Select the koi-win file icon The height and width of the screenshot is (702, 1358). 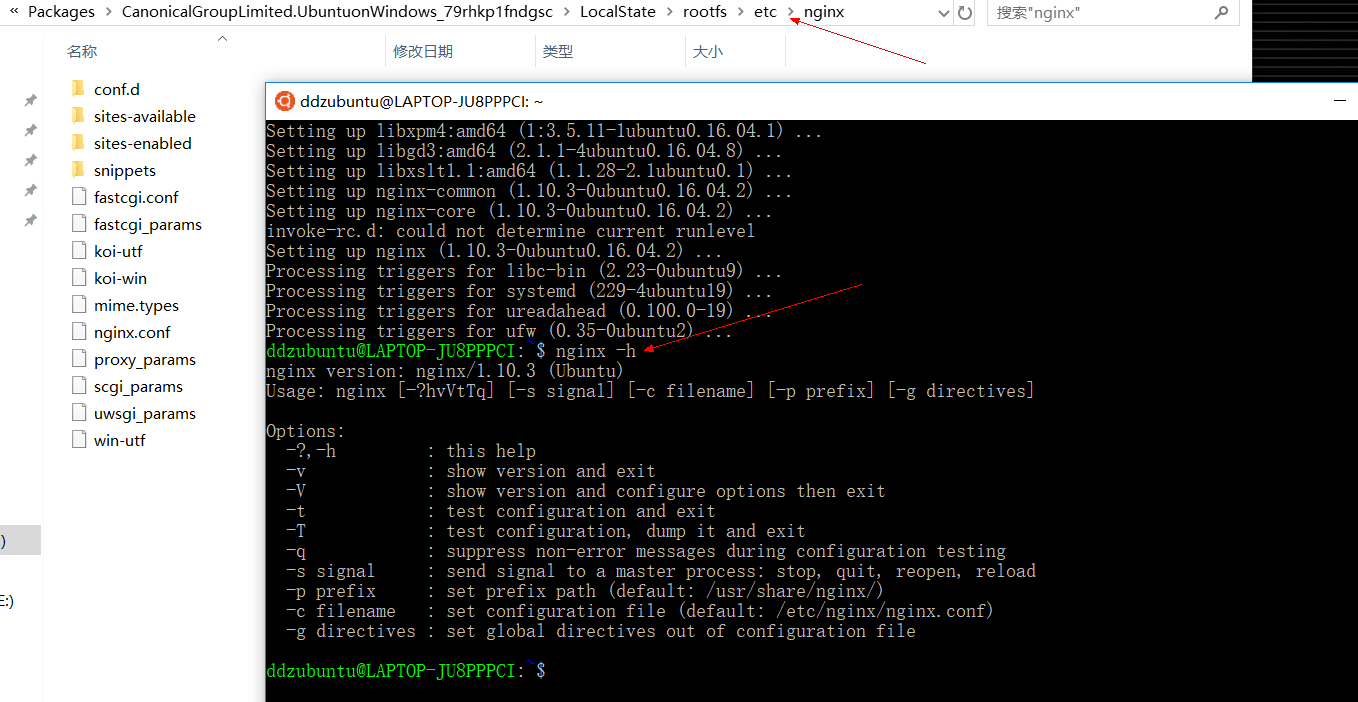[79, 278]
